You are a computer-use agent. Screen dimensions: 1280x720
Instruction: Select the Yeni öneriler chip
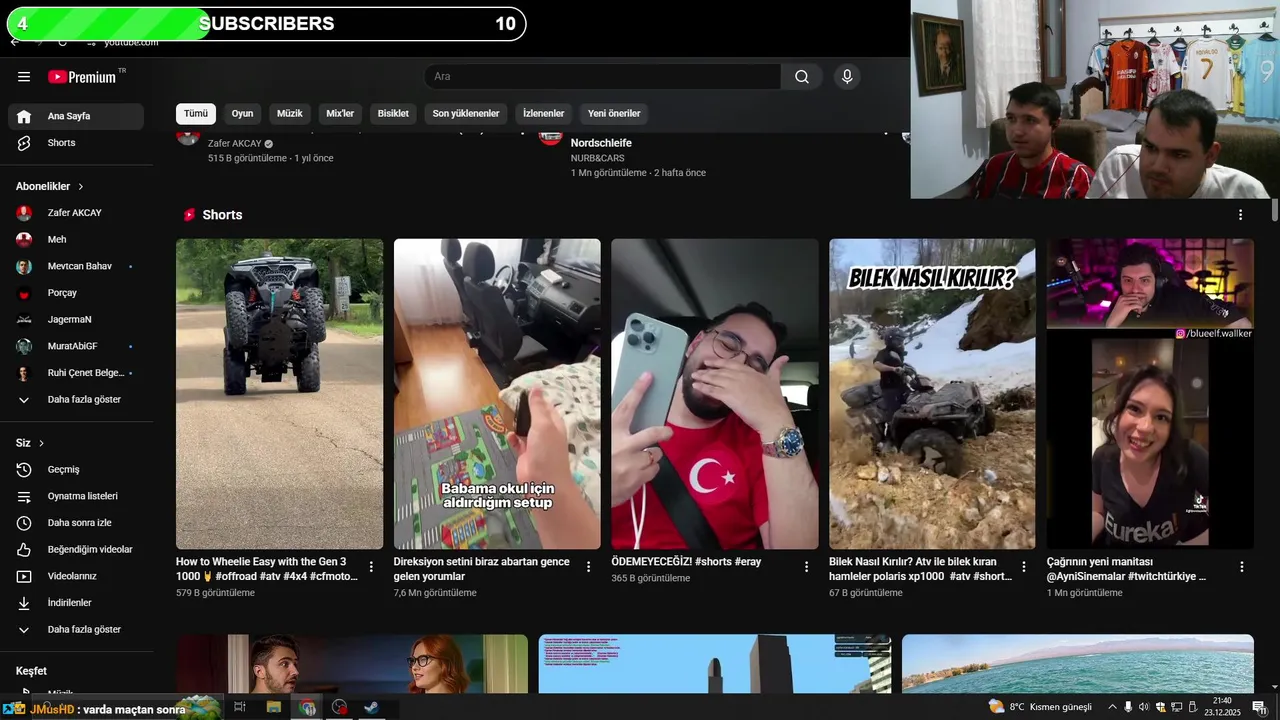(x=614, y=113)
